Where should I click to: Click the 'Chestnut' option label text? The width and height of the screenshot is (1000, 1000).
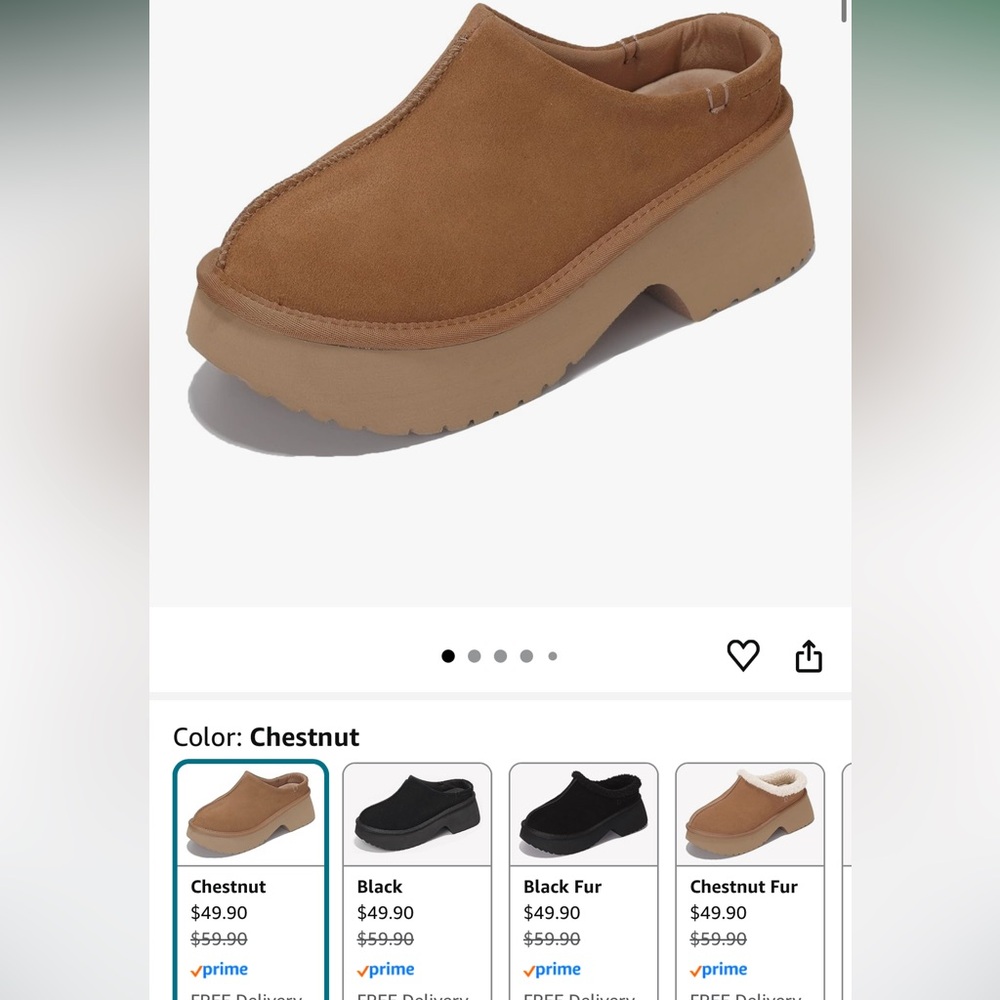pos(228,886)
